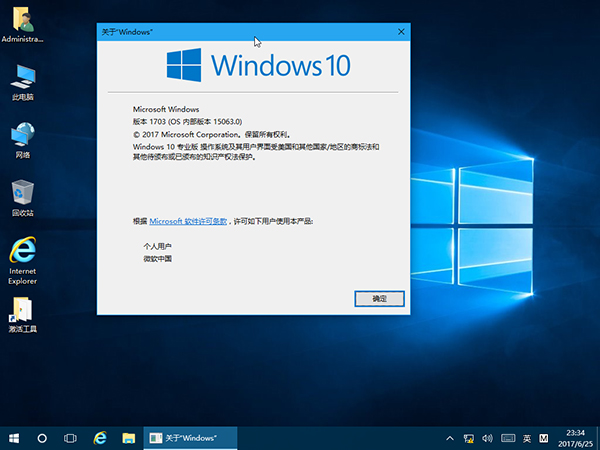Open the Windows Start menu
600x450 pixels.
[14, 438]
